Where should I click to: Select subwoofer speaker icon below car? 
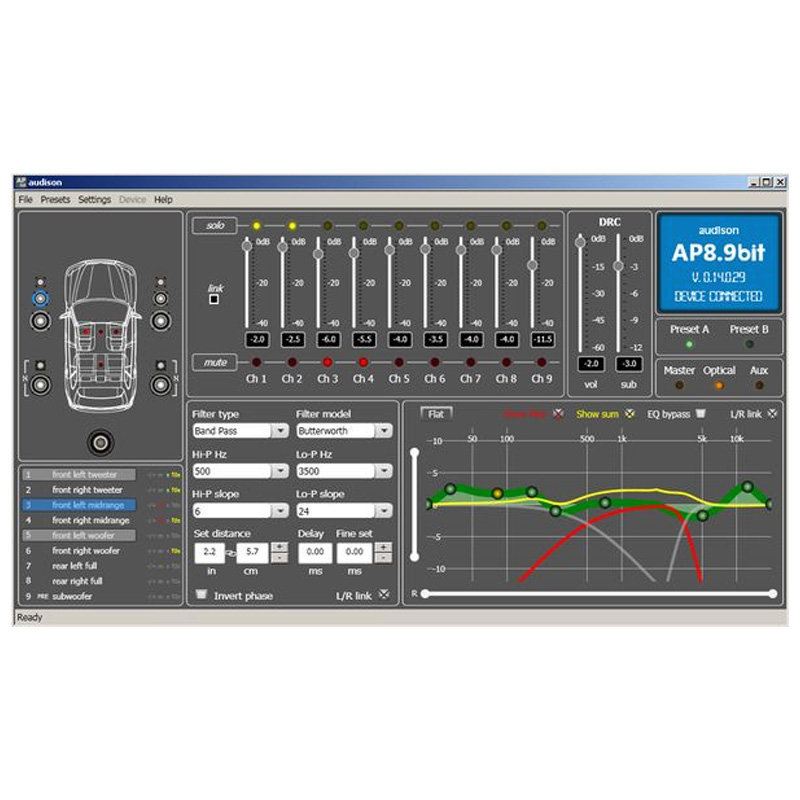point(101,442)
